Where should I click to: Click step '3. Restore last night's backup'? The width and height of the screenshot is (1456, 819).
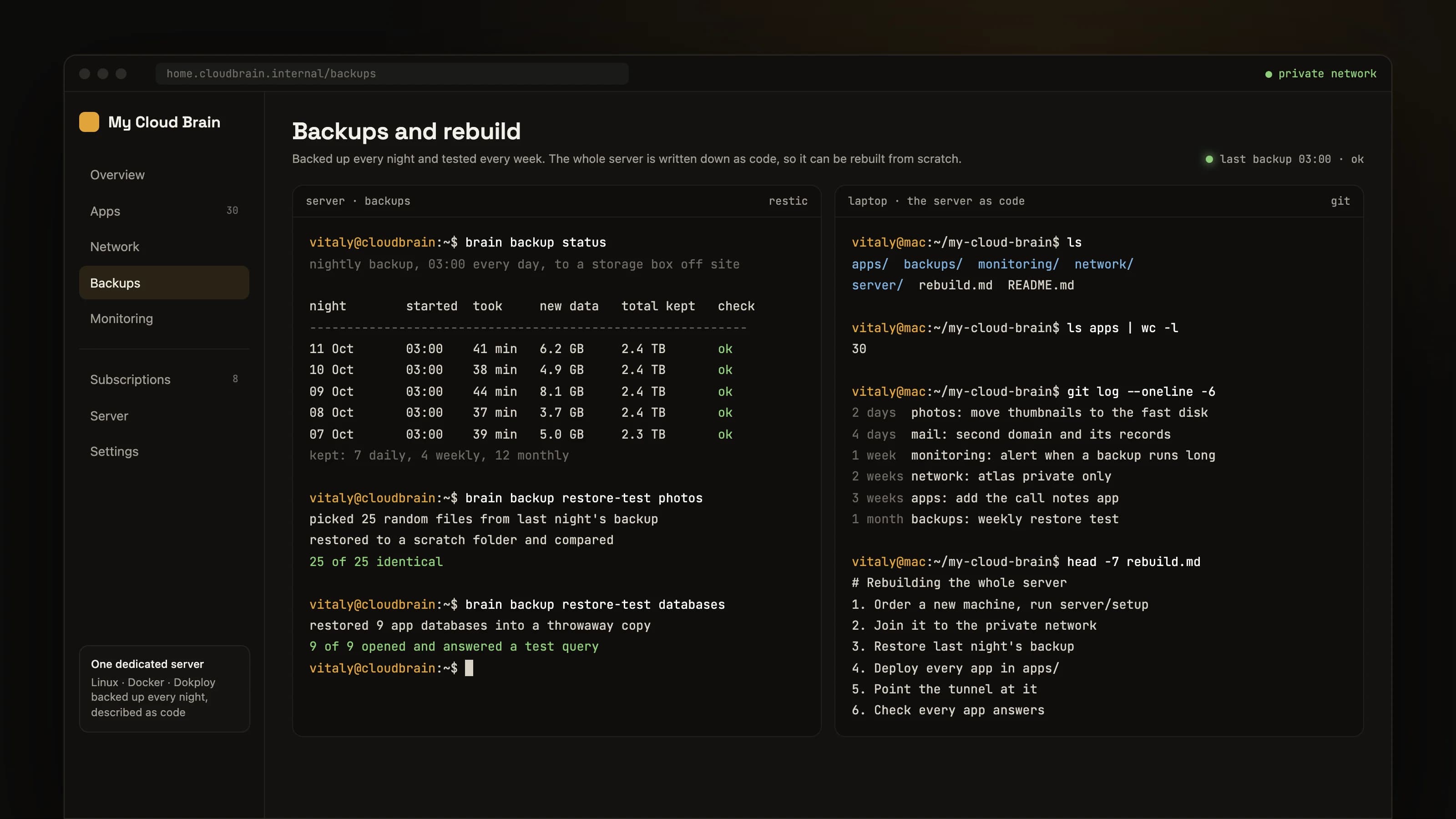pyautogui.click(x=963, y=646)
